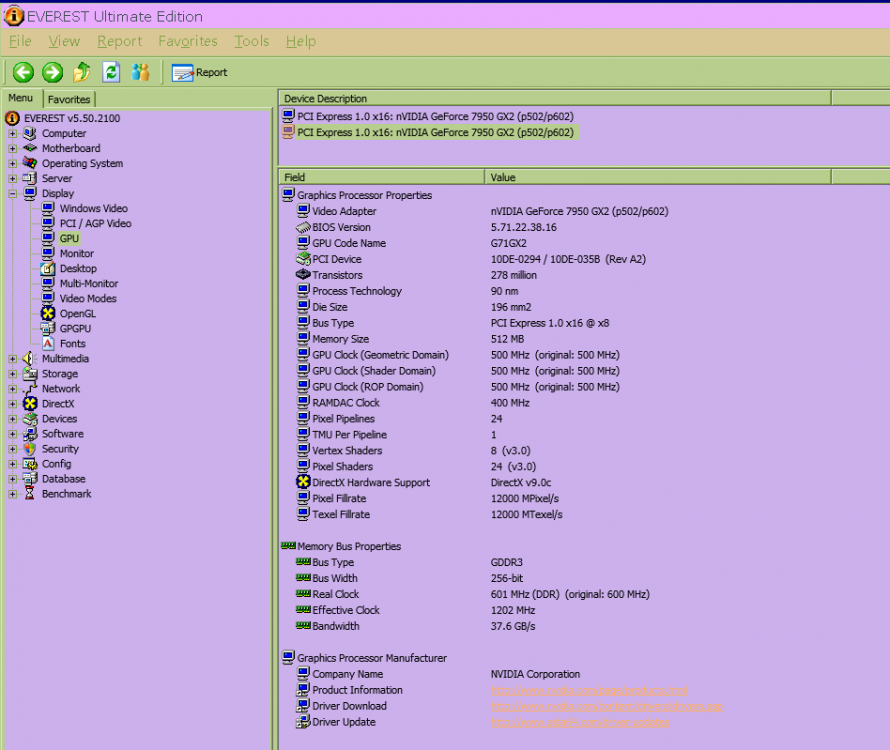
Task: Select GPGPU item in Display tree
Action: (77, 329)
